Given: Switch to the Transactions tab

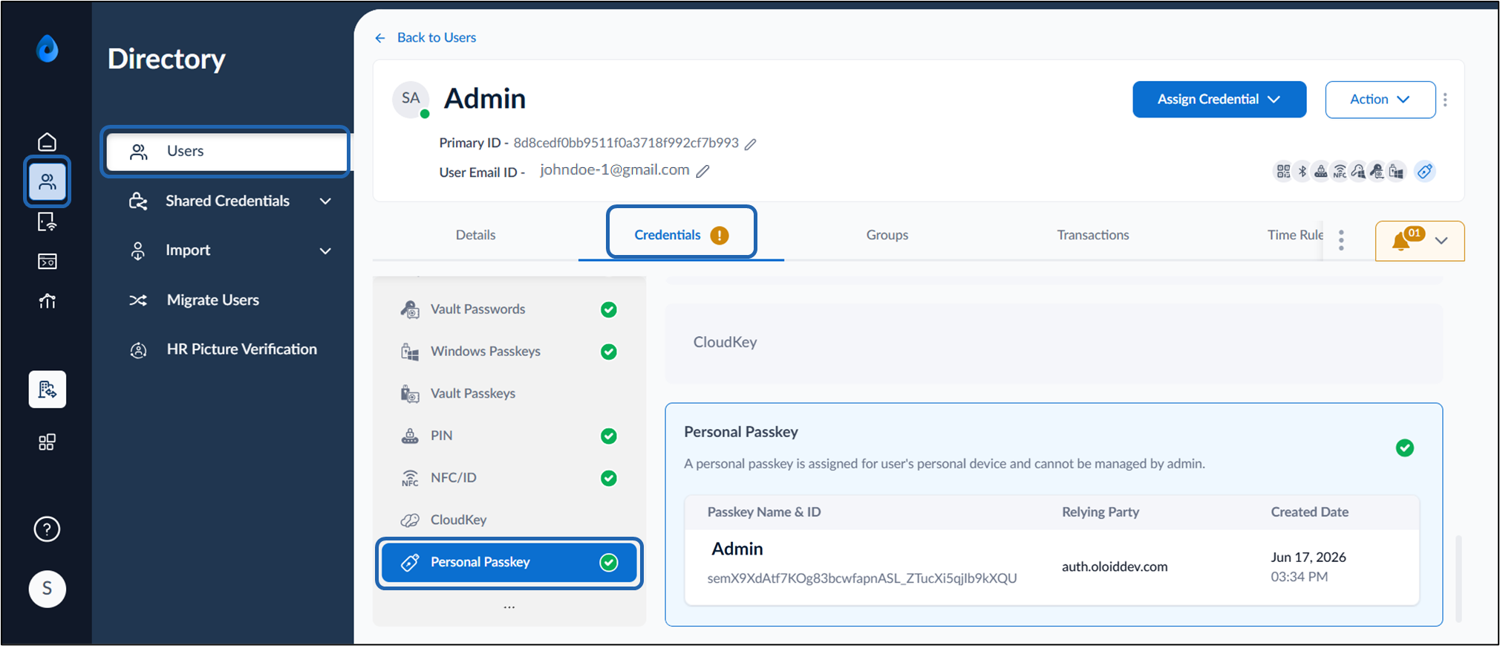Looking at the screenshot, I should [1093, 235].
